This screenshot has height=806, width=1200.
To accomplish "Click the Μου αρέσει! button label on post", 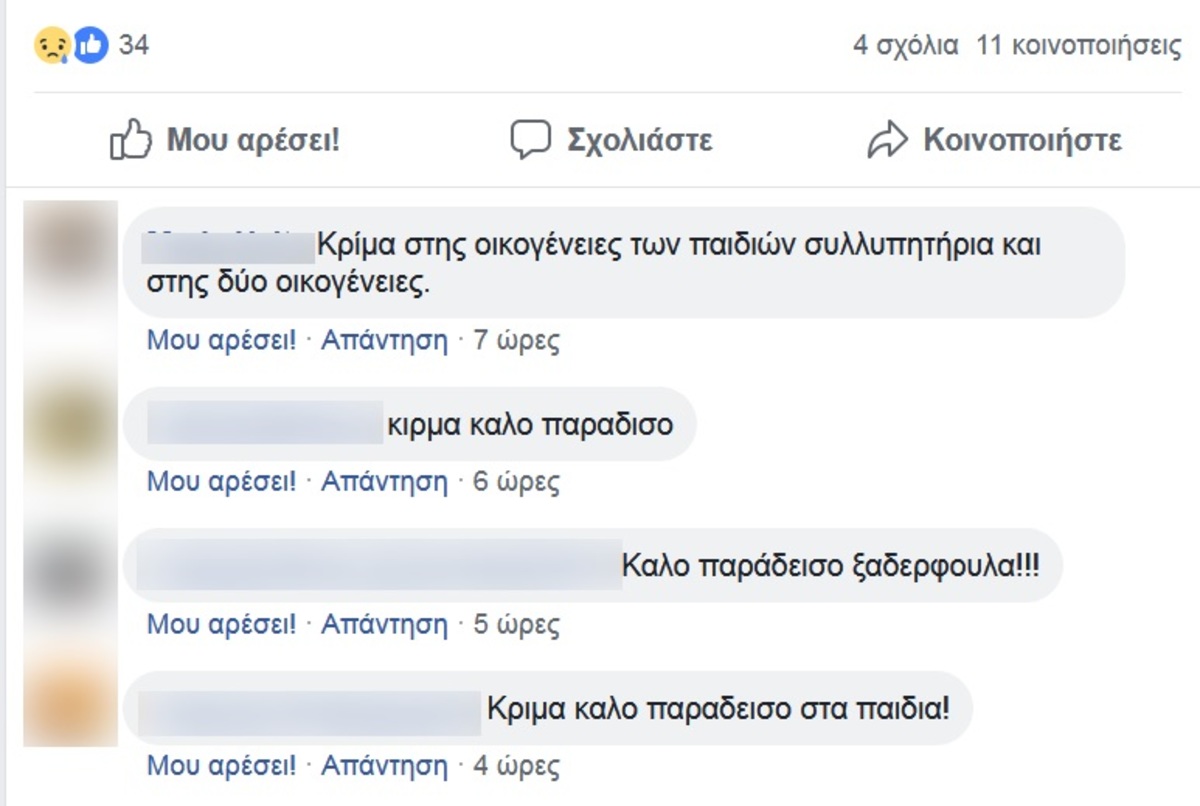I will (253, 140).
